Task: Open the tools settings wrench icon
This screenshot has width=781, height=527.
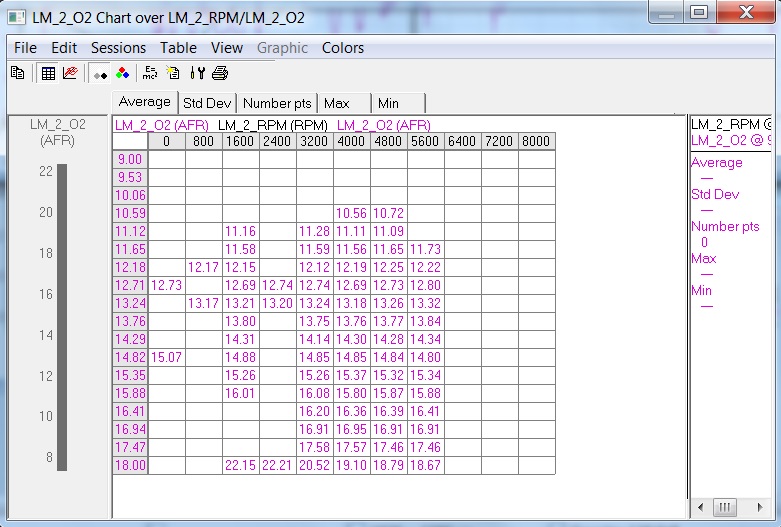Action: [197, 73]
